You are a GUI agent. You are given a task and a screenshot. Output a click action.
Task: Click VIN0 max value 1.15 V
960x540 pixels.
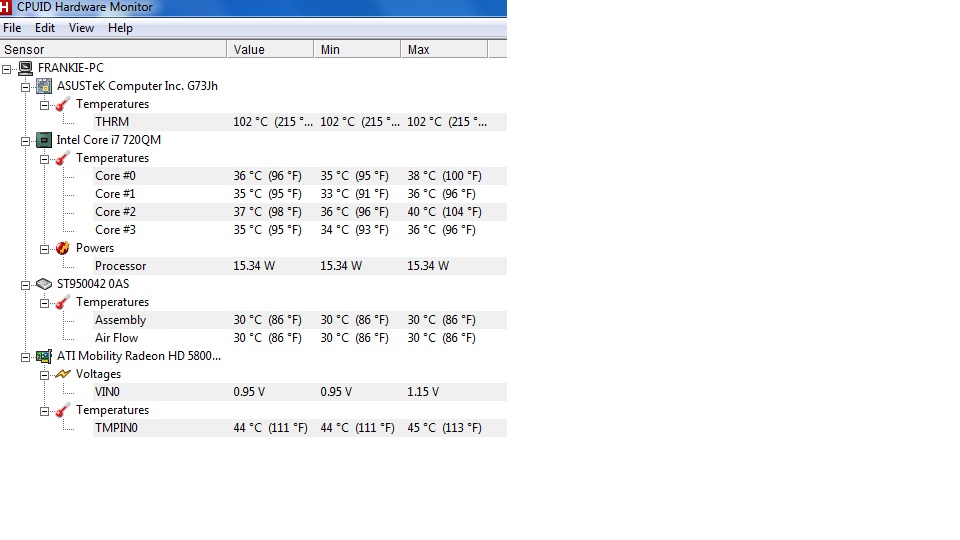tap(423, 392)
